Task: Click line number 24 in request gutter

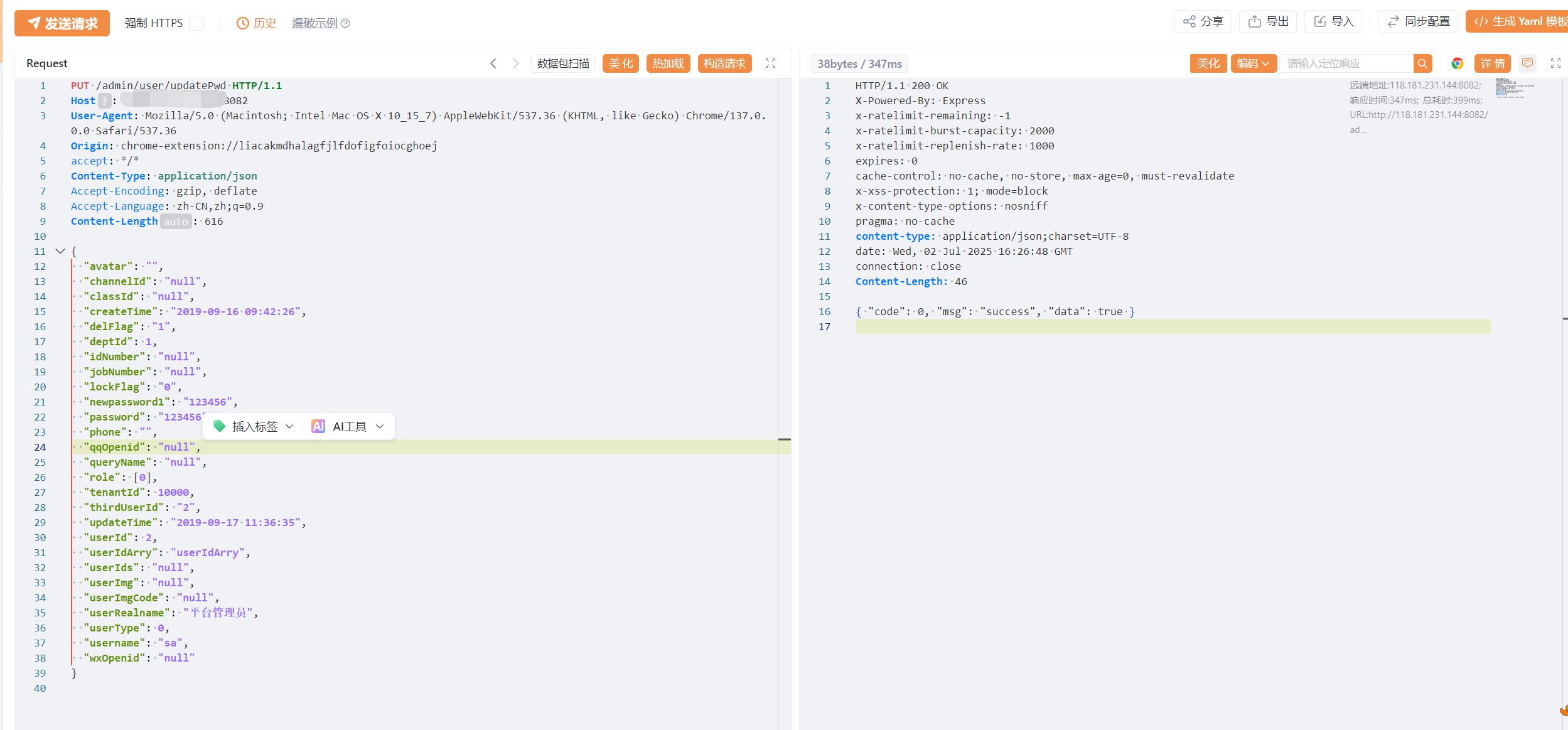Action: click(x=40, y=447)
